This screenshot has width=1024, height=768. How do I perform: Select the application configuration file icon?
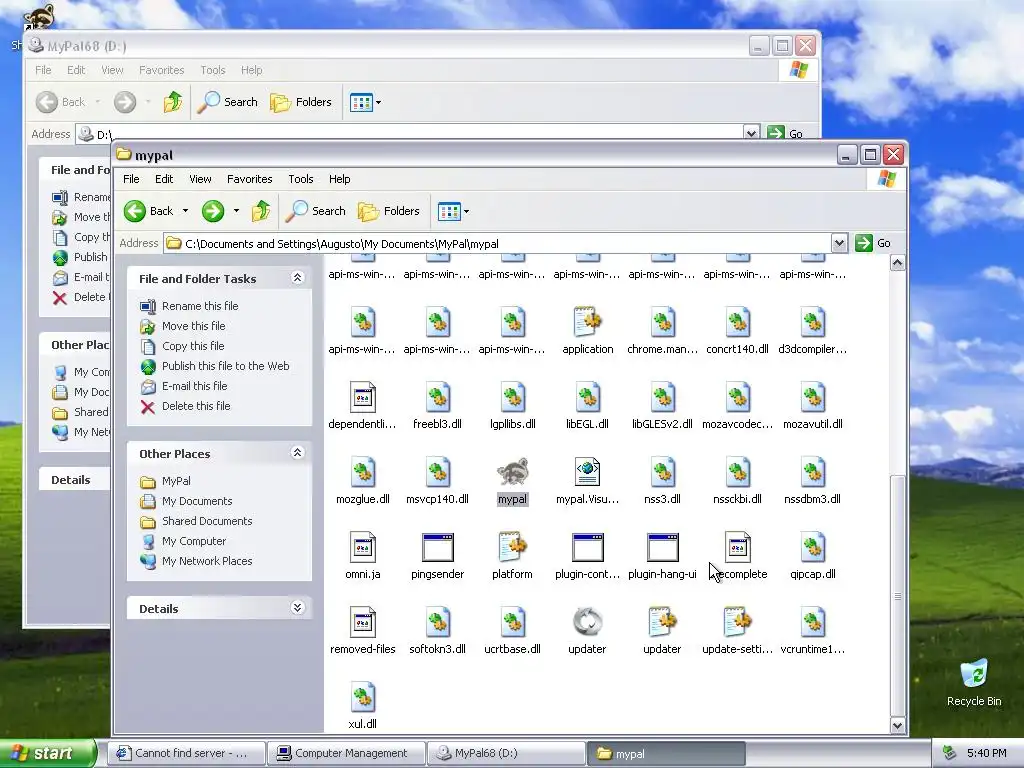pos(587,322)
